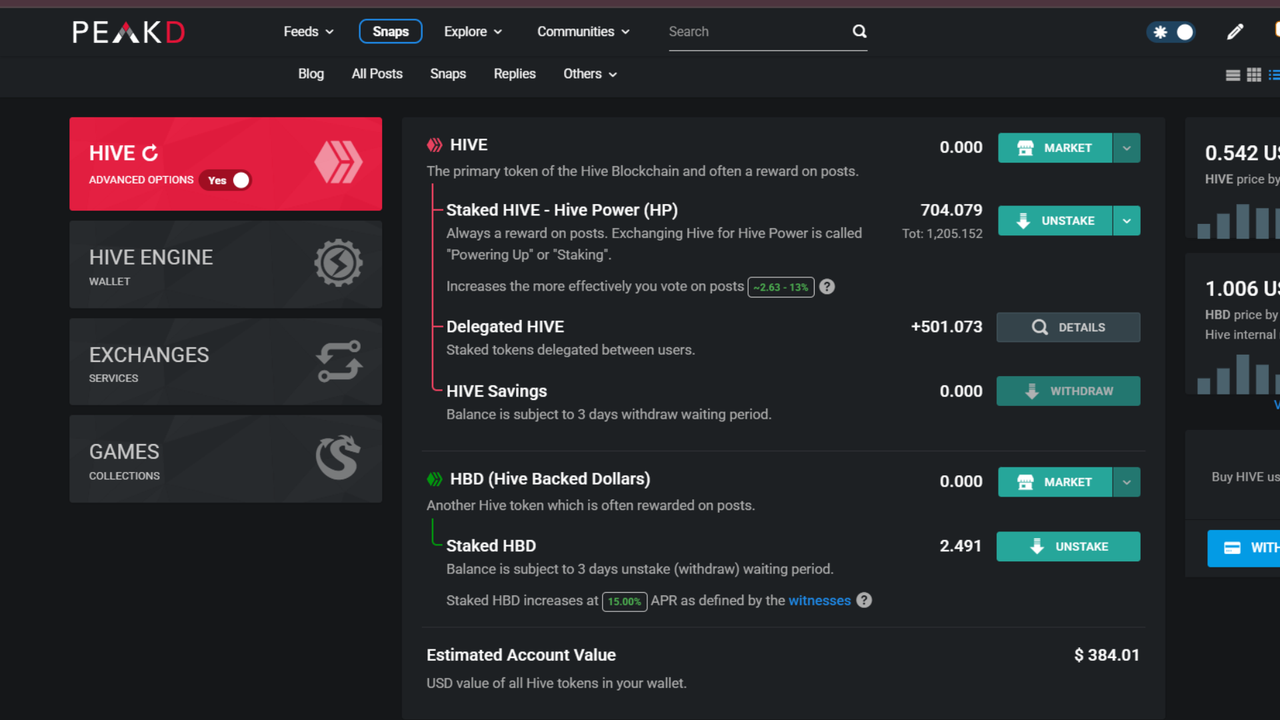Select the HIVE wallet card

226,164
